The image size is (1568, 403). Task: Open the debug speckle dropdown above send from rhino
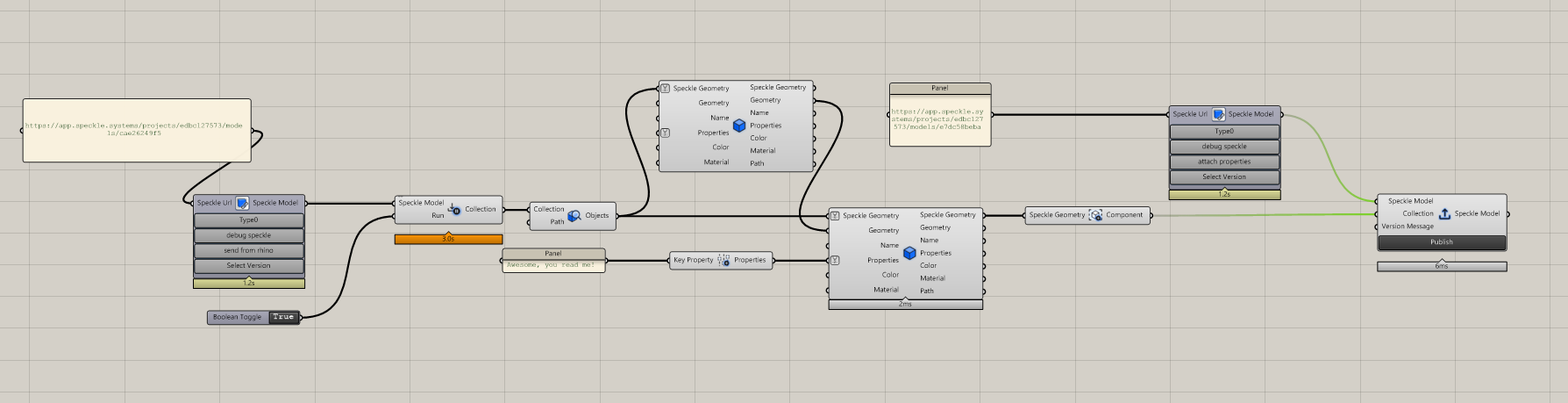249,235
